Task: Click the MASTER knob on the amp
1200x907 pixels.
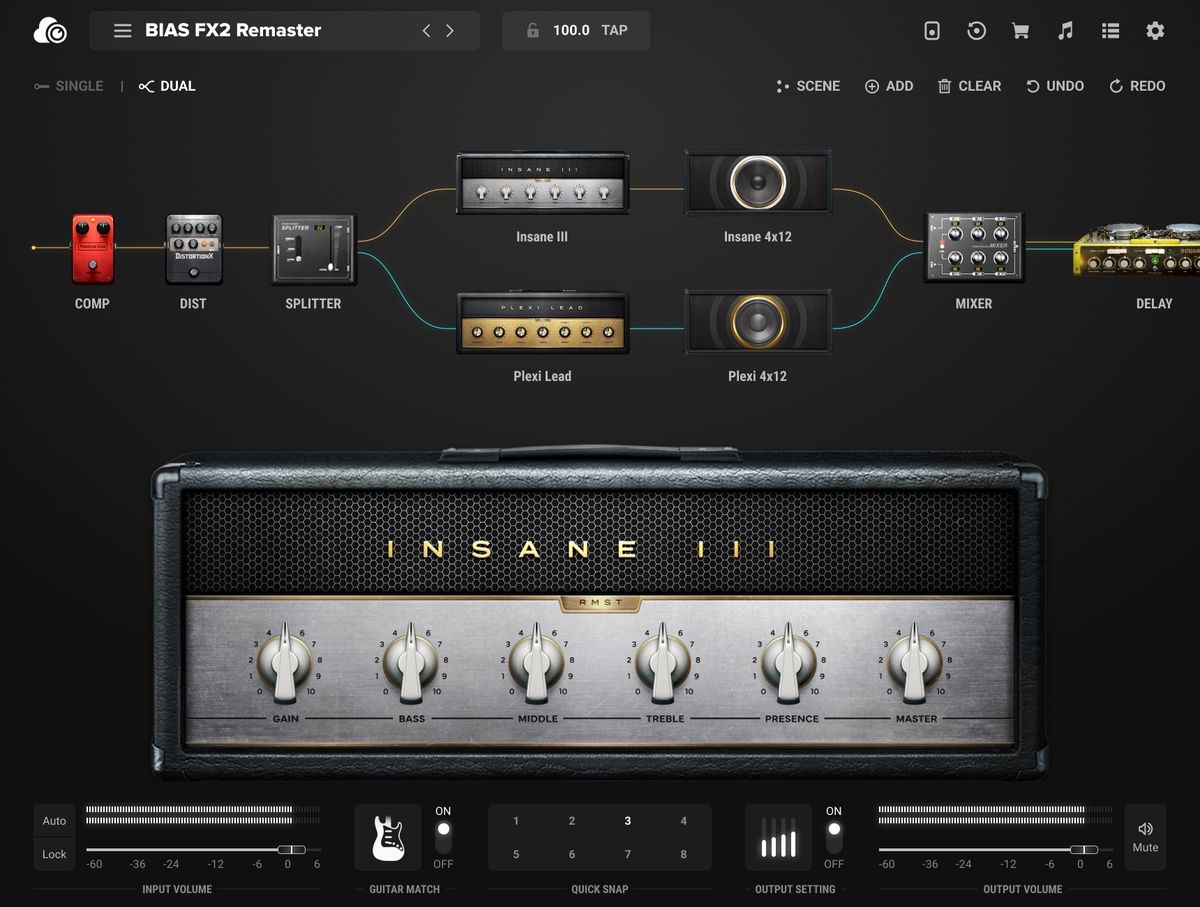Action: click(x=915, y=662)
